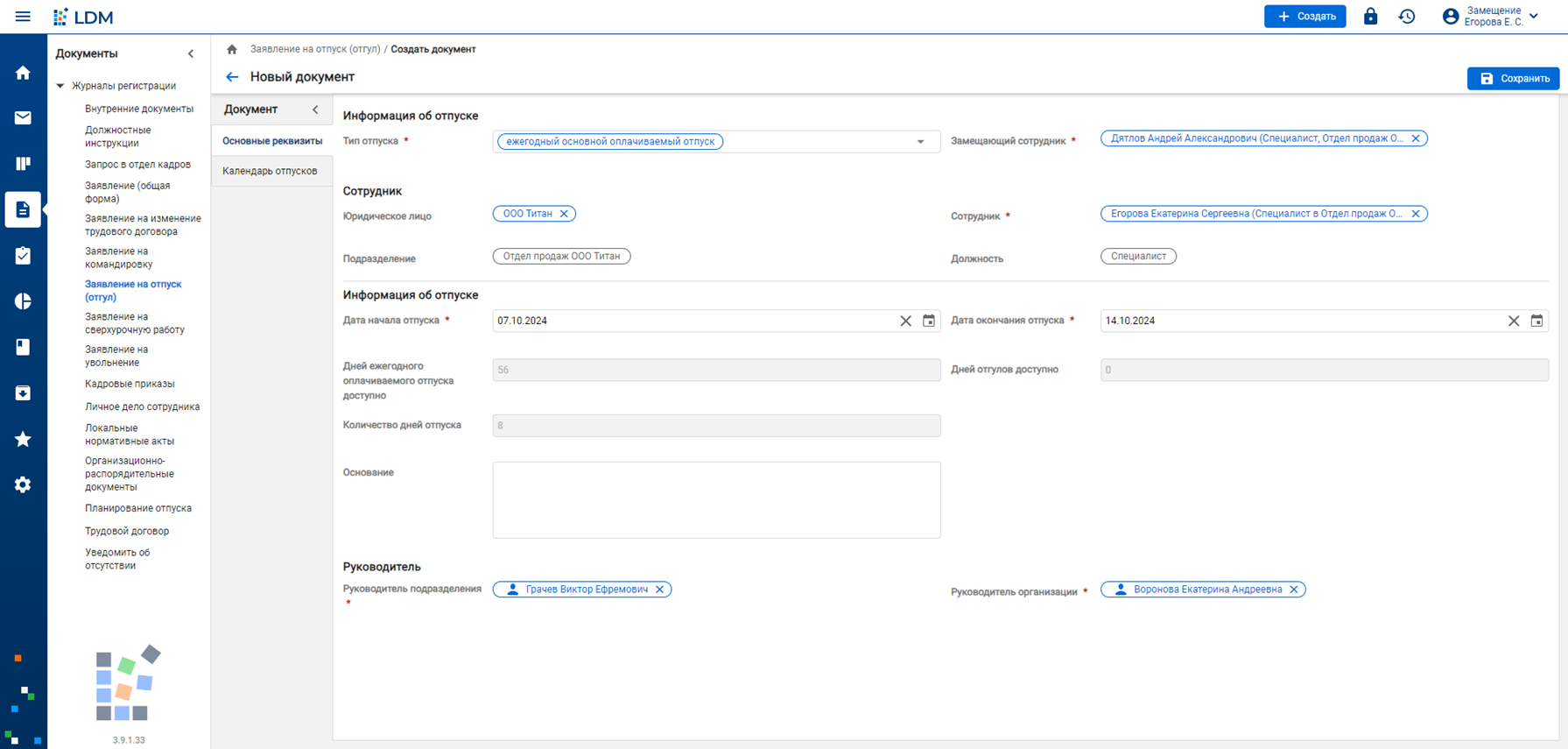The height and width of the screenshot is (749, 1568).
Task: Open mail envelope icon in sidebar
Action: click(23, 118)
